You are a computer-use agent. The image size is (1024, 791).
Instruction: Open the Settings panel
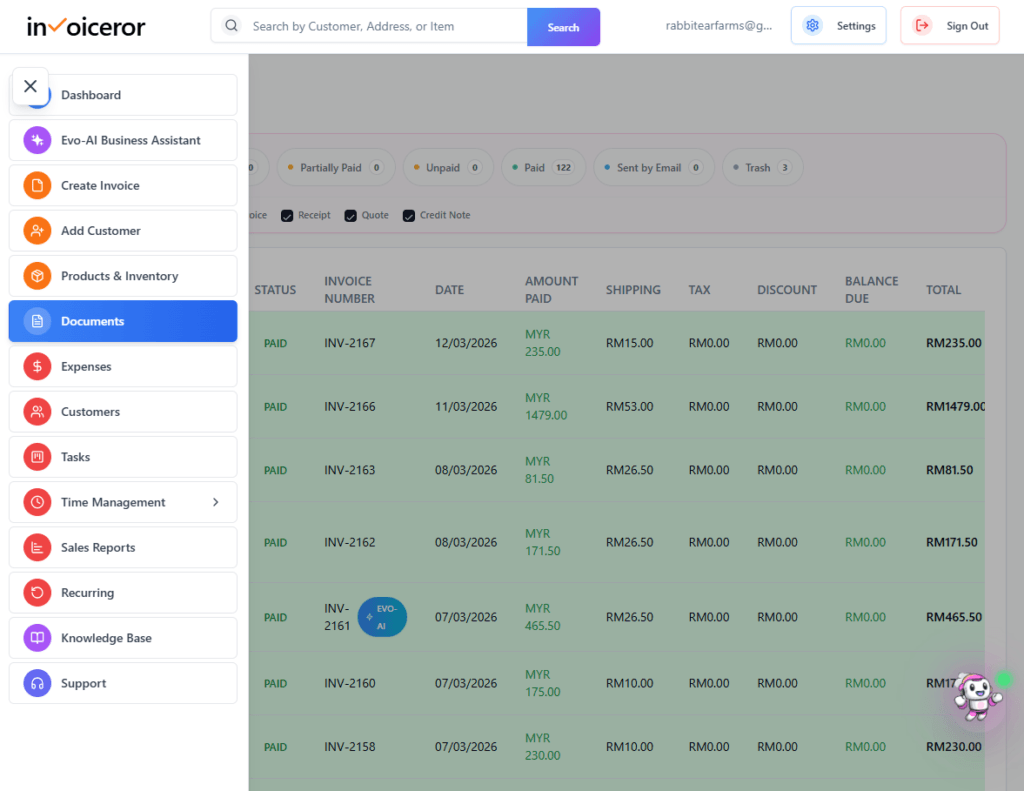coord(838,24)
